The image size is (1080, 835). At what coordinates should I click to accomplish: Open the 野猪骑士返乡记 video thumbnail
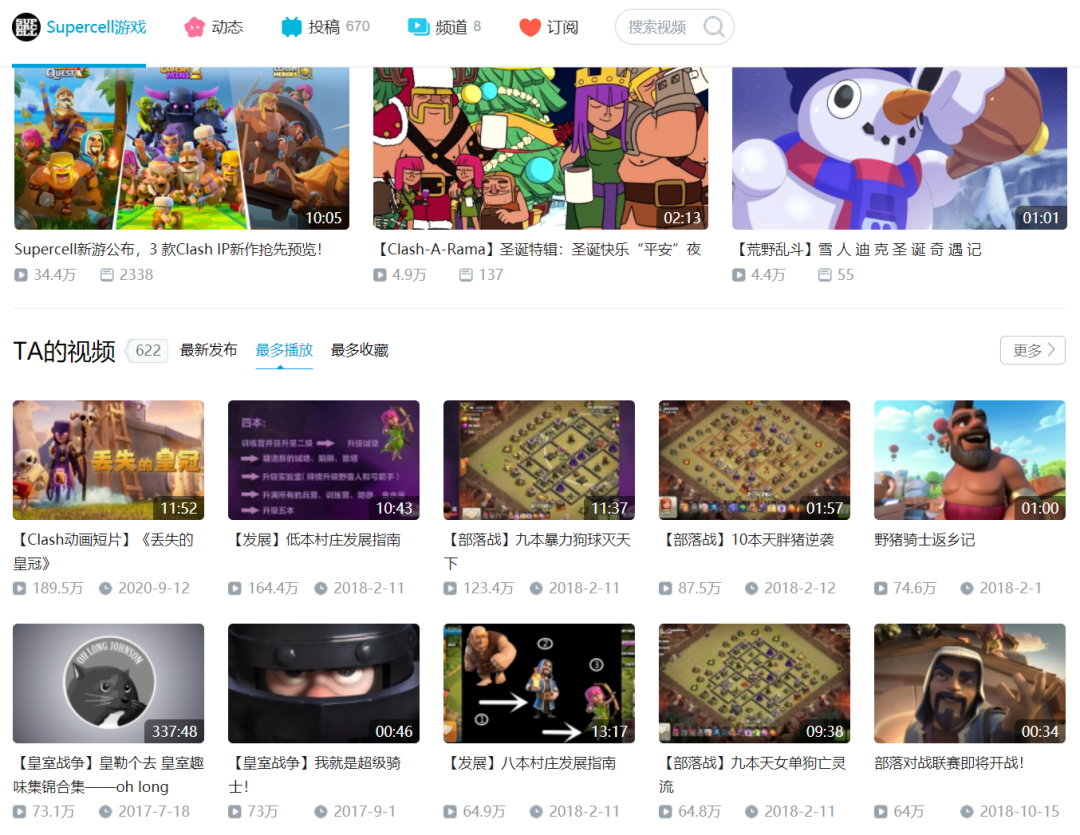(970, 460)
